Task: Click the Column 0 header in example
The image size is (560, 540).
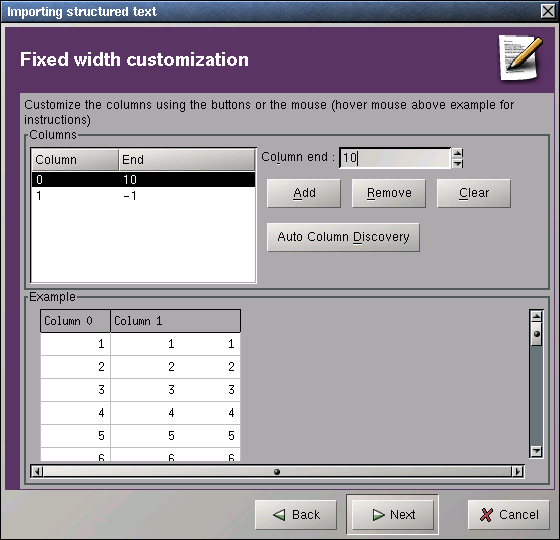Action: pos(75,321)
